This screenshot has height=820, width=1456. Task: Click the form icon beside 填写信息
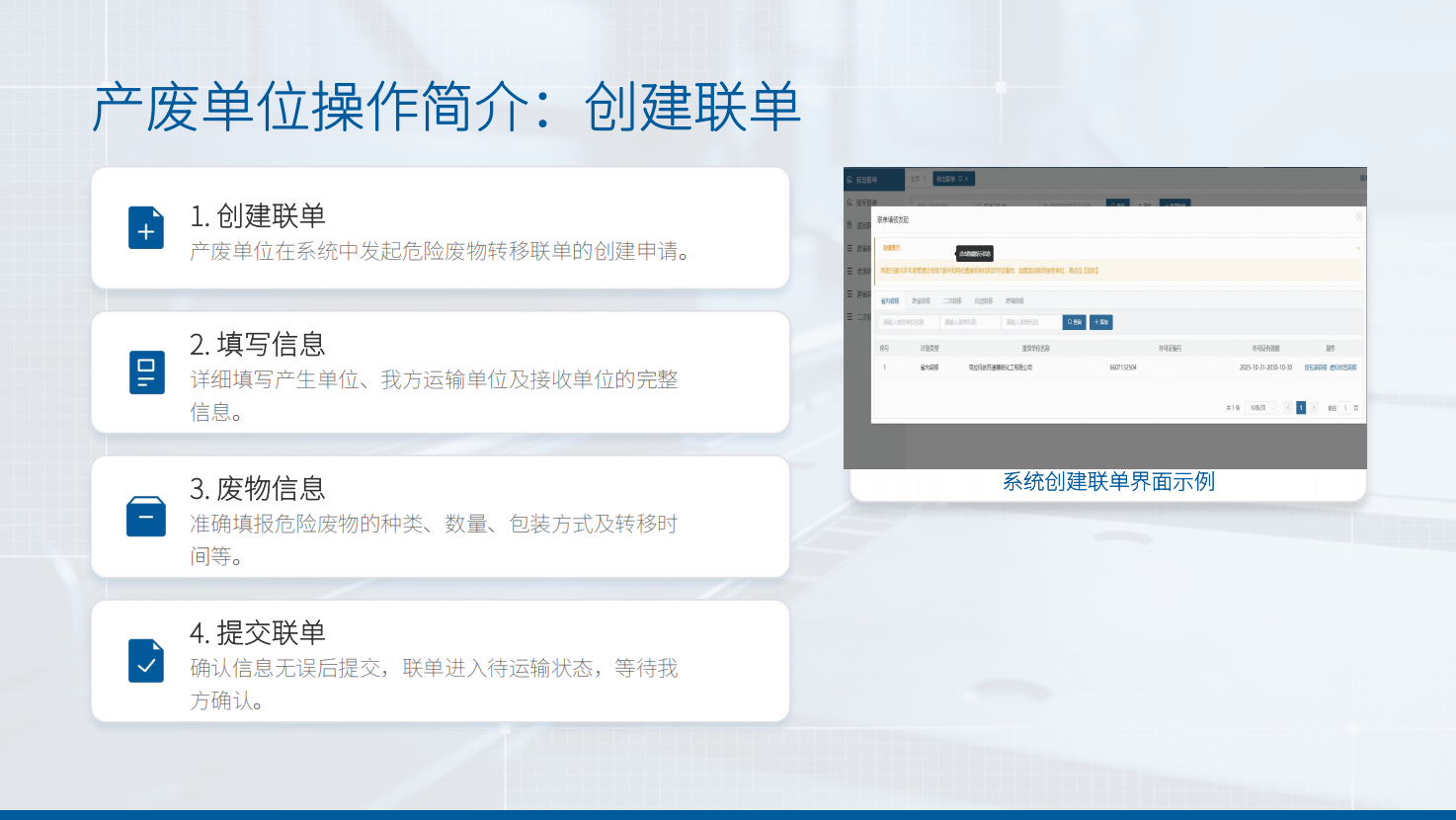tap(146, 372)
